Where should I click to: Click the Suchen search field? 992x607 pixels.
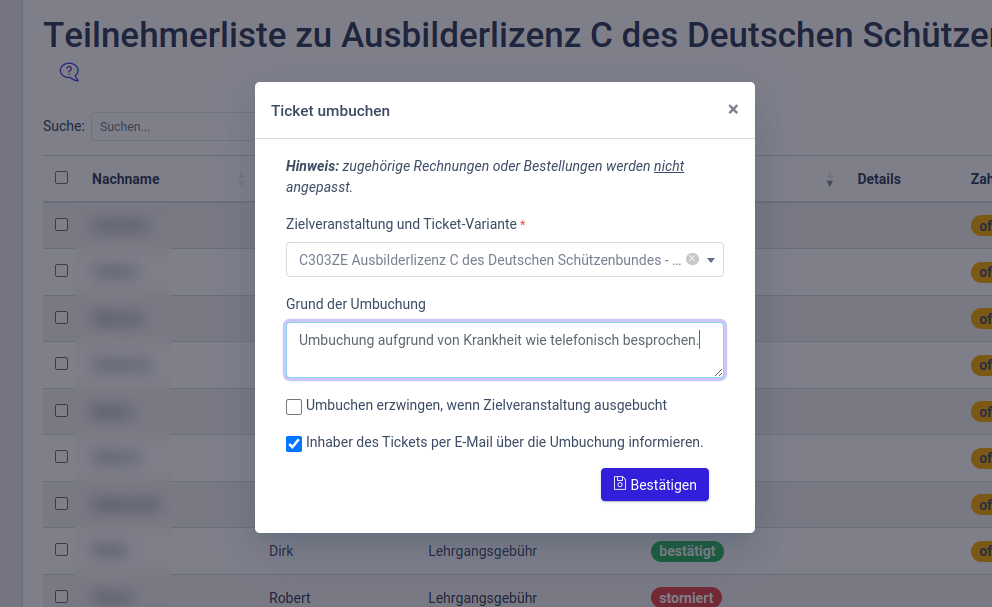click(172, 127)
